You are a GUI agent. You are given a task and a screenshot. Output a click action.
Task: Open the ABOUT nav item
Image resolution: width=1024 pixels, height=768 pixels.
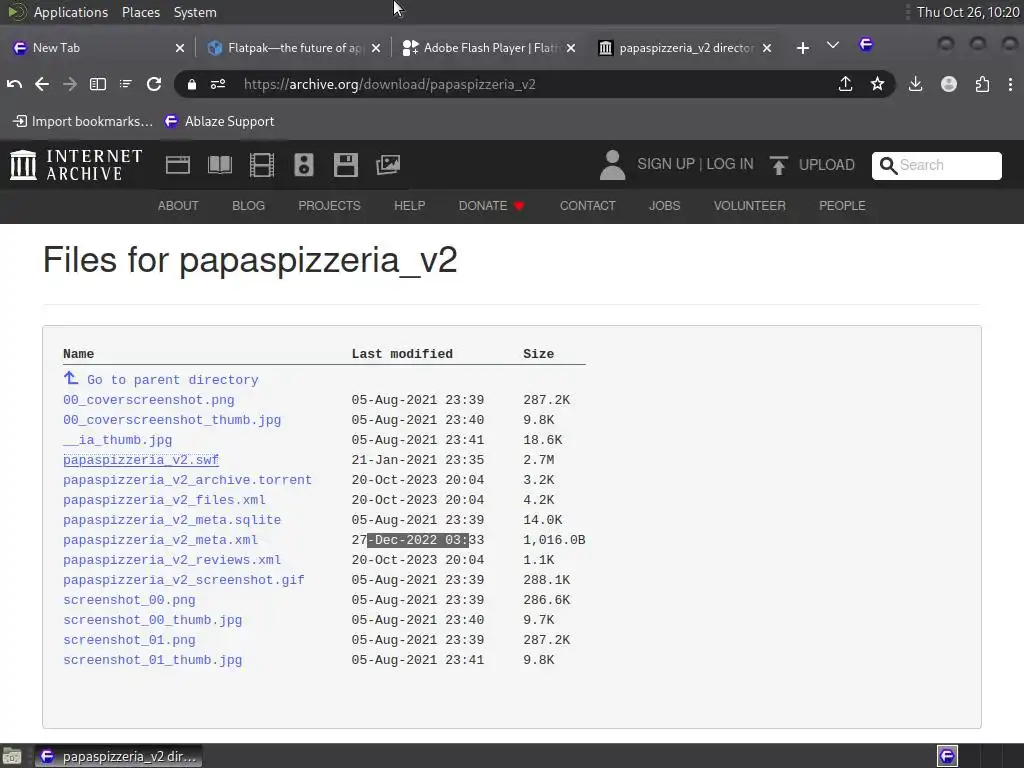(x=178, y=206)
